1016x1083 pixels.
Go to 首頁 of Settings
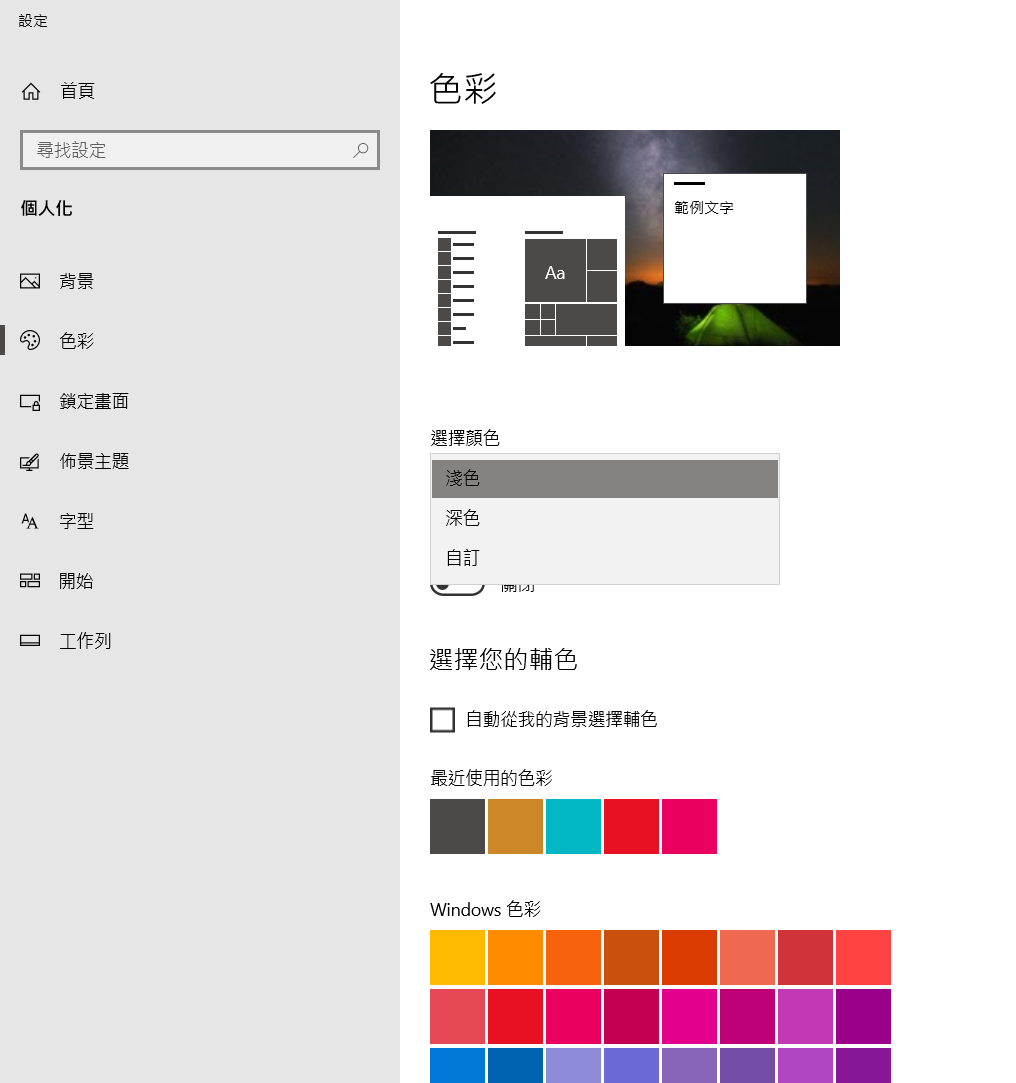tap(200, 91)
